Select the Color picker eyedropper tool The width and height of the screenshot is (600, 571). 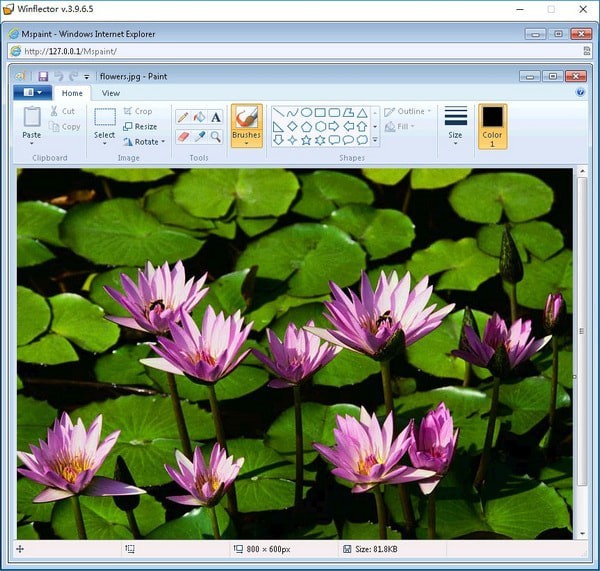(x=199, y=136)
